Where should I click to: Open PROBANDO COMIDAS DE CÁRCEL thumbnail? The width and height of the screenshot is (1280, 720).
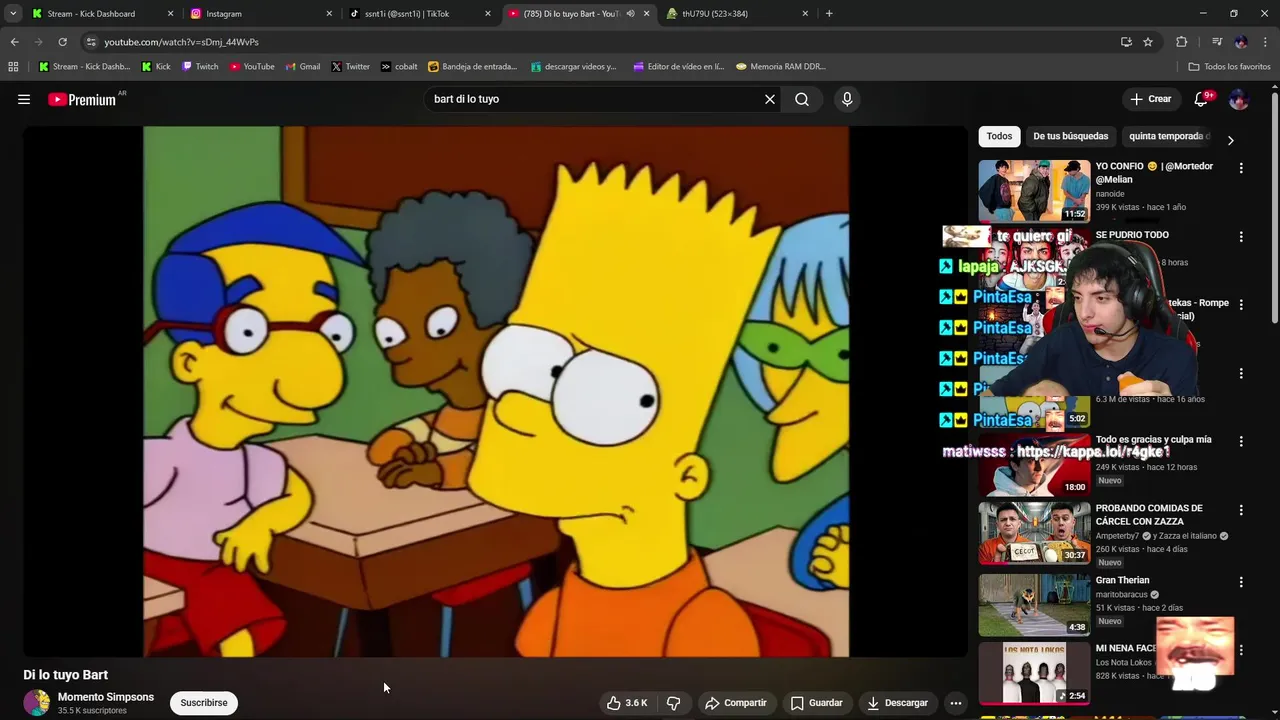tap(1034, 533)
